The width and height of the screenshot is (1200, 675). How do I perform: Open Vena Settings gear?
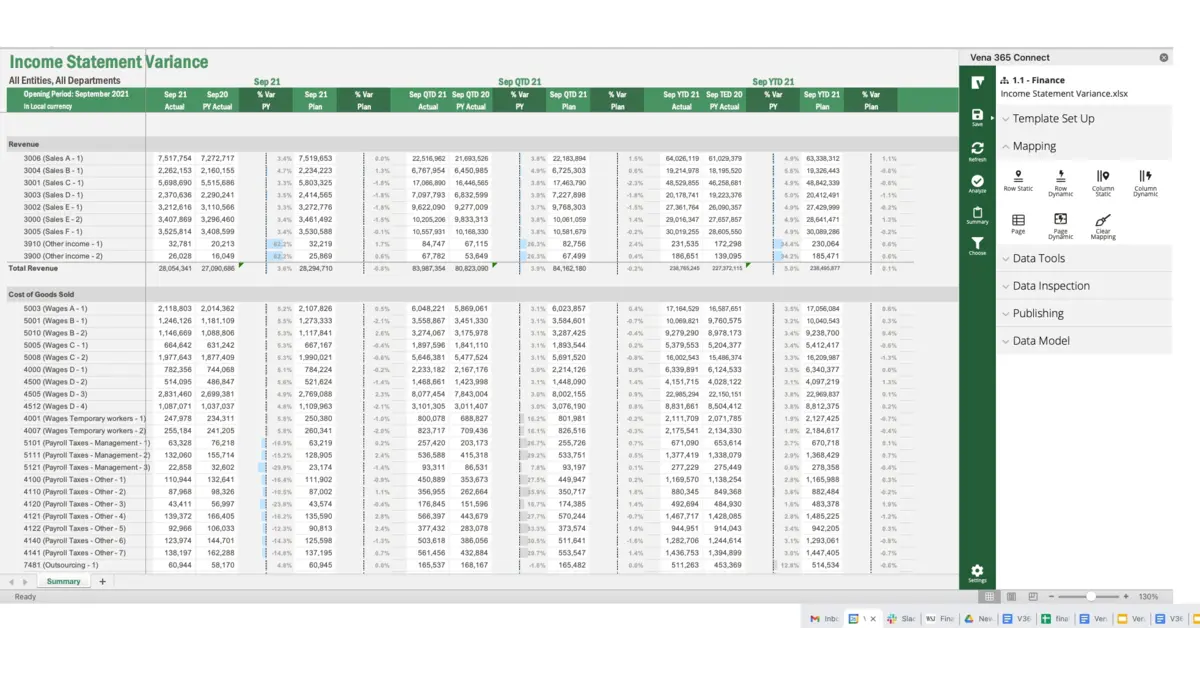[977, 571]
